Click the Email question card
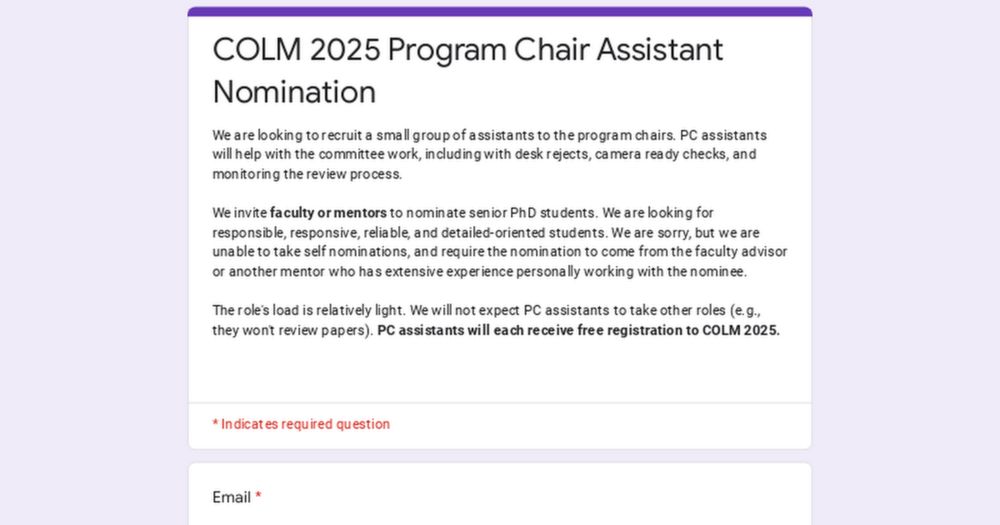This screenshot has width=1000, height=525. pos(499,494)
